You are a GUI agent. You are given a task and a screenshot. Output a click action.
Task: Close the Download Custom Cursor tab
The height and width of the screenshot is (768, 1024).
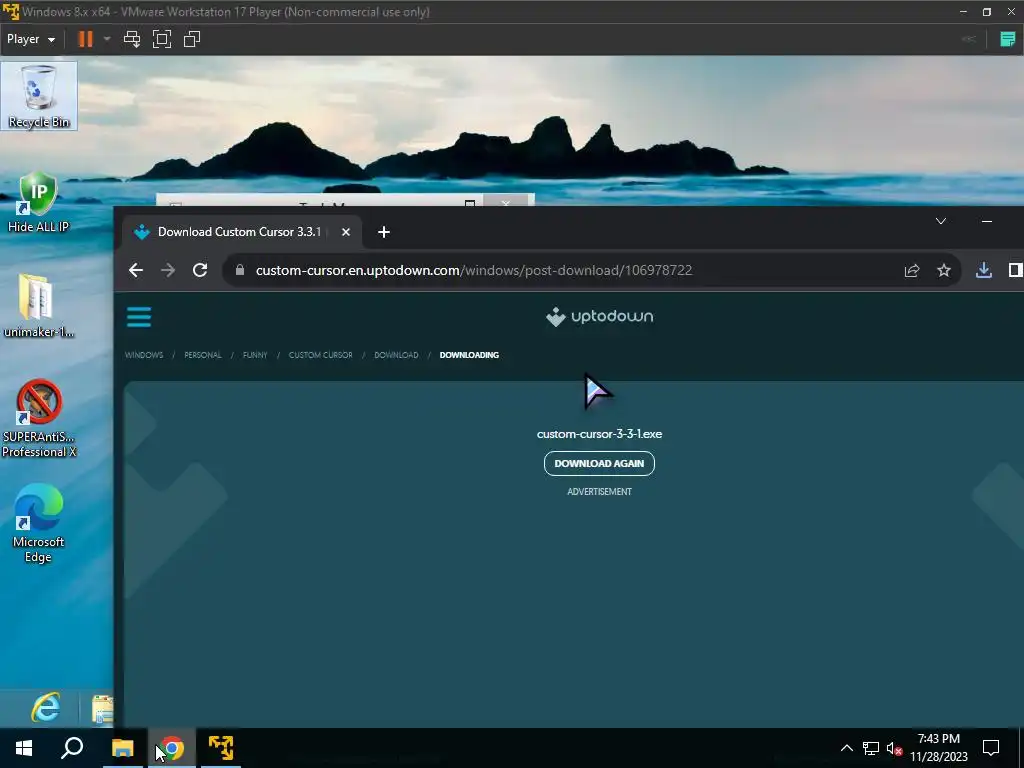click(346, 232)
